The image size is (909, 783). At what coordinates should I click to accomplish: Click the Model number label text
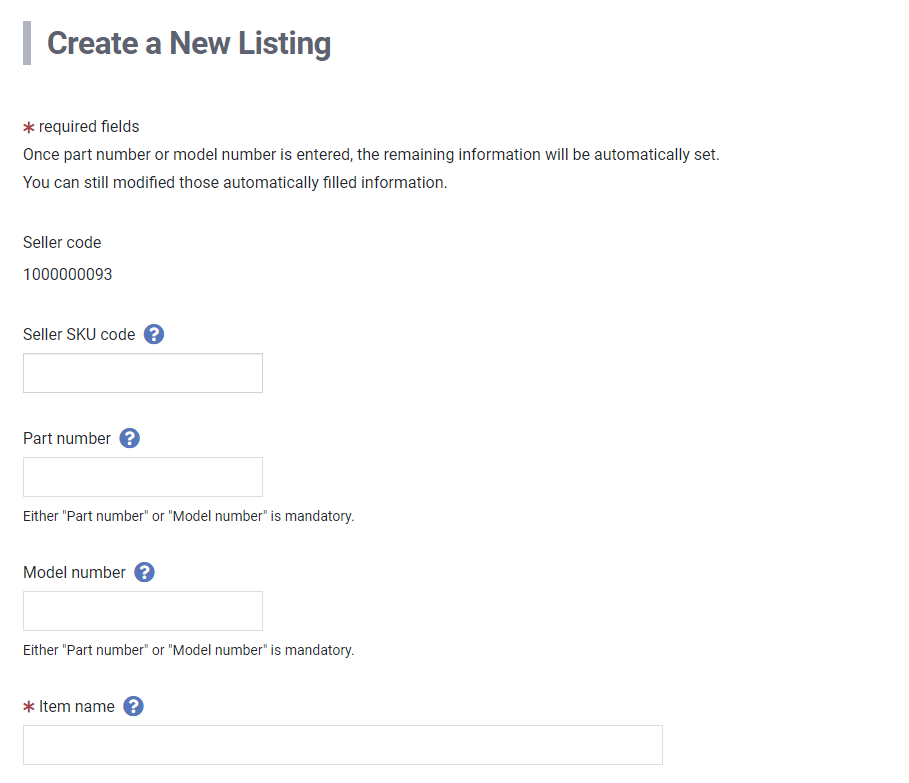point(74,572)
